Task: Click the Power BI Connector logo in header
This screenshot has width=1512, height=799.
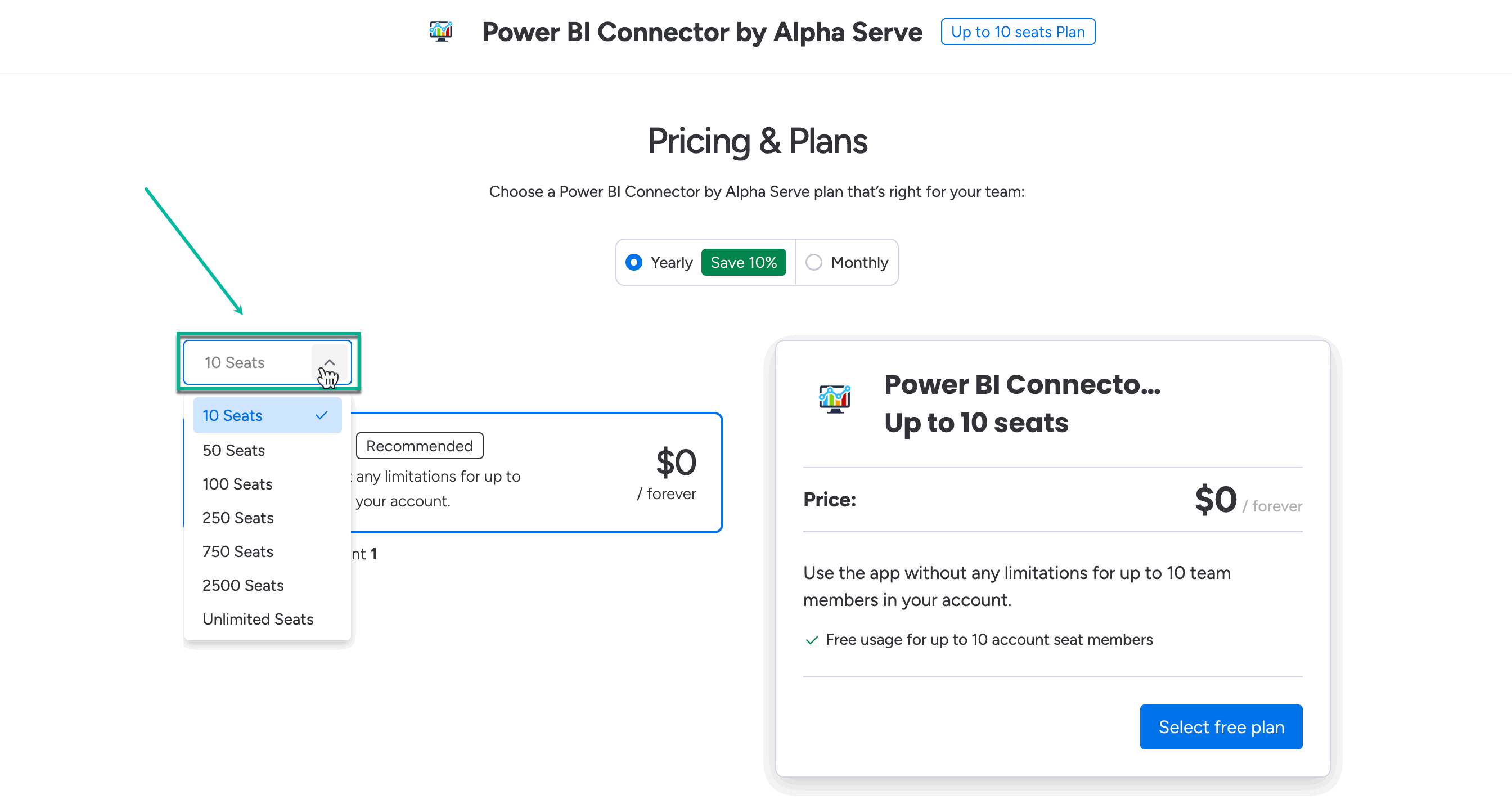Action: (441, 31)
